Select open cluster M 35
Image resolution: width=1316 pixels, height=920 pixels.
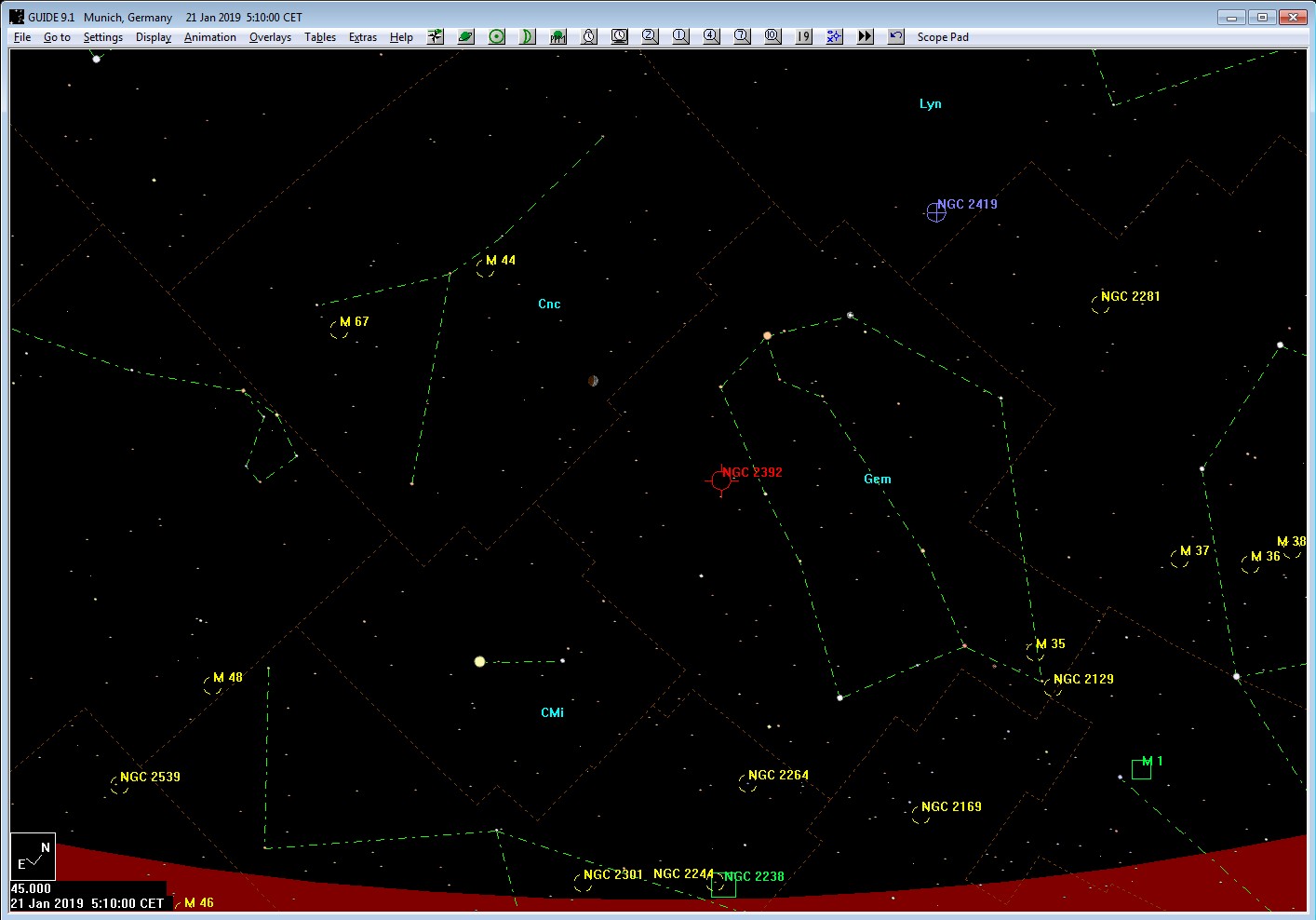tap(1035, 652)
